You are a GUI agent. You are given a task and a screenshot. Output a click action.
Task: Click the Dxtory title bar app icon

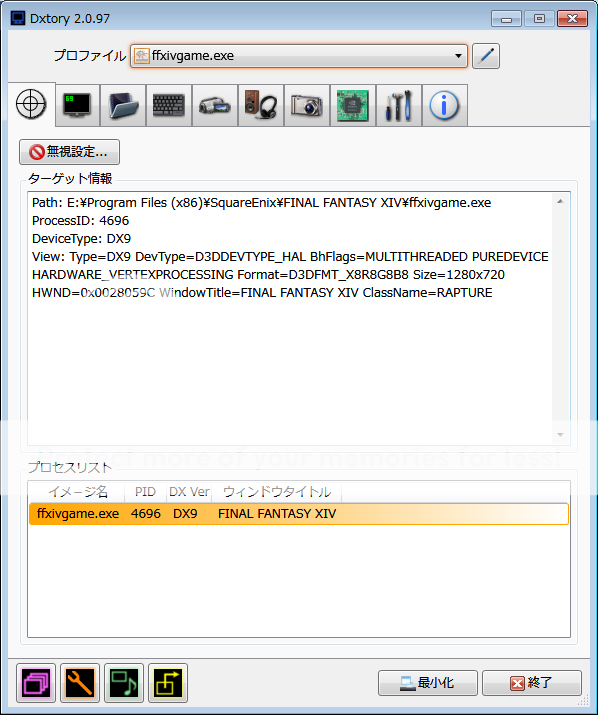[18, 19]
